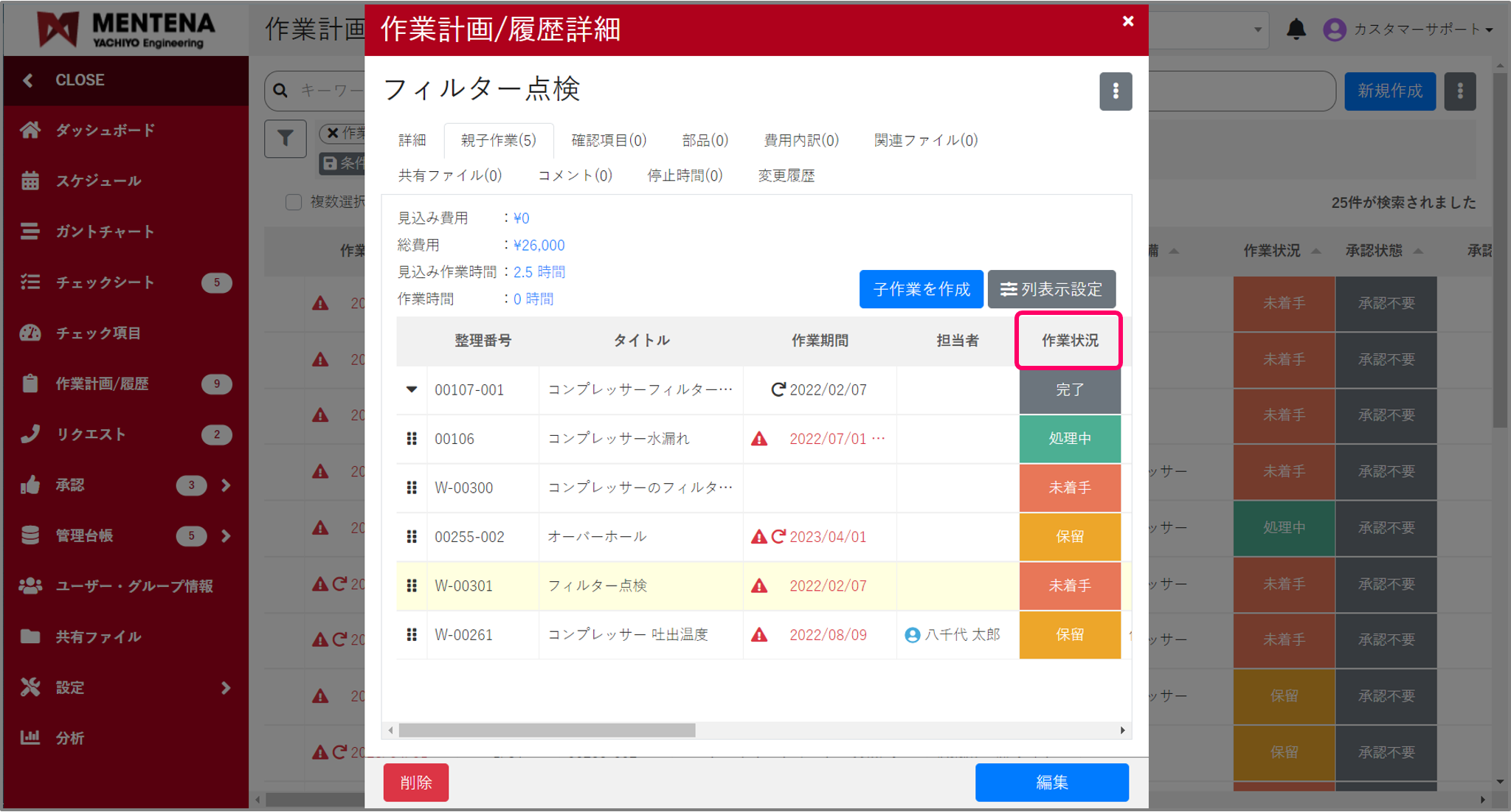This screenshot has height=812, width=1511.
Task: Open the ¥26,000 total cost link
Action: [539, 245]
